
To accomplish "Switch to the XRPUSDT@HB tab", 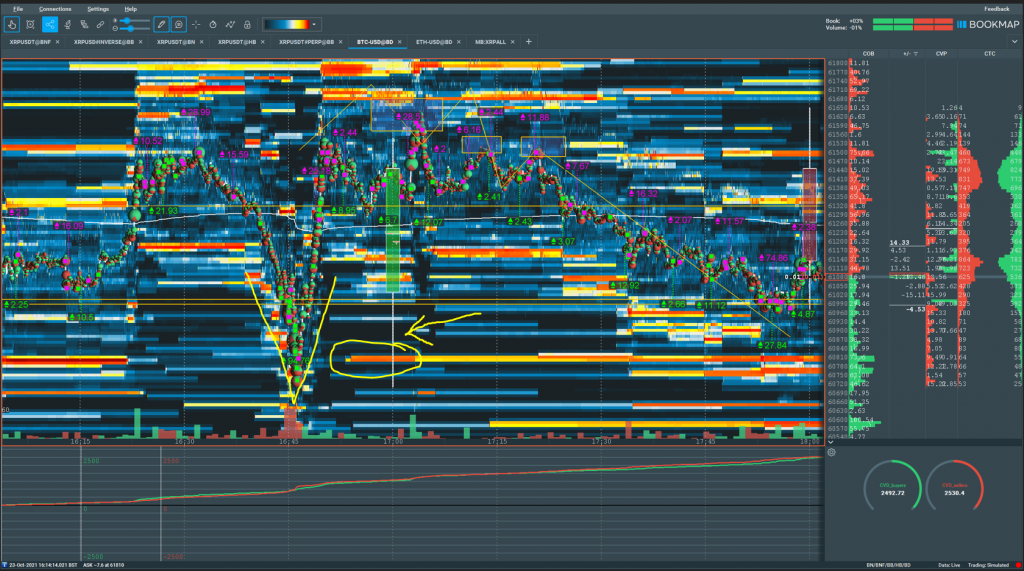I will point(237,42).
